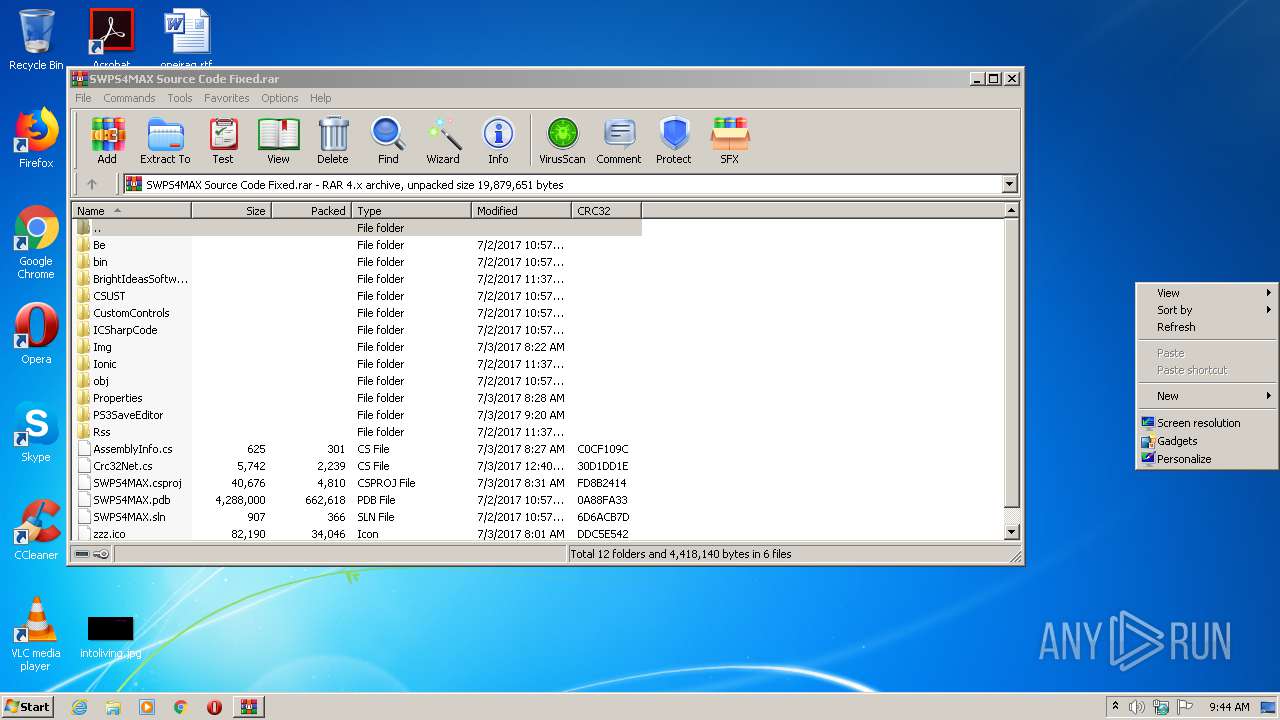
Task: Launch Firefox from desktop
Action: pos(36,138)
